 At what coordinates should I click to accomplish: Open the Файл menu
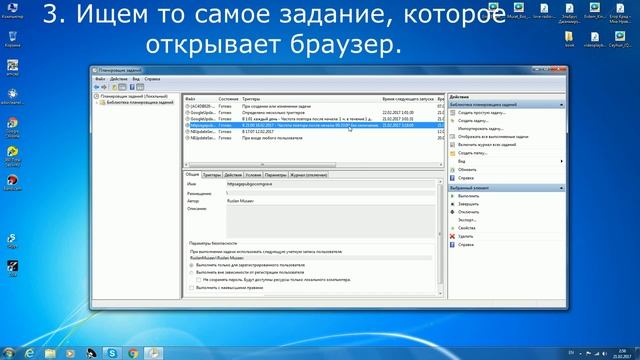[100, 79]
